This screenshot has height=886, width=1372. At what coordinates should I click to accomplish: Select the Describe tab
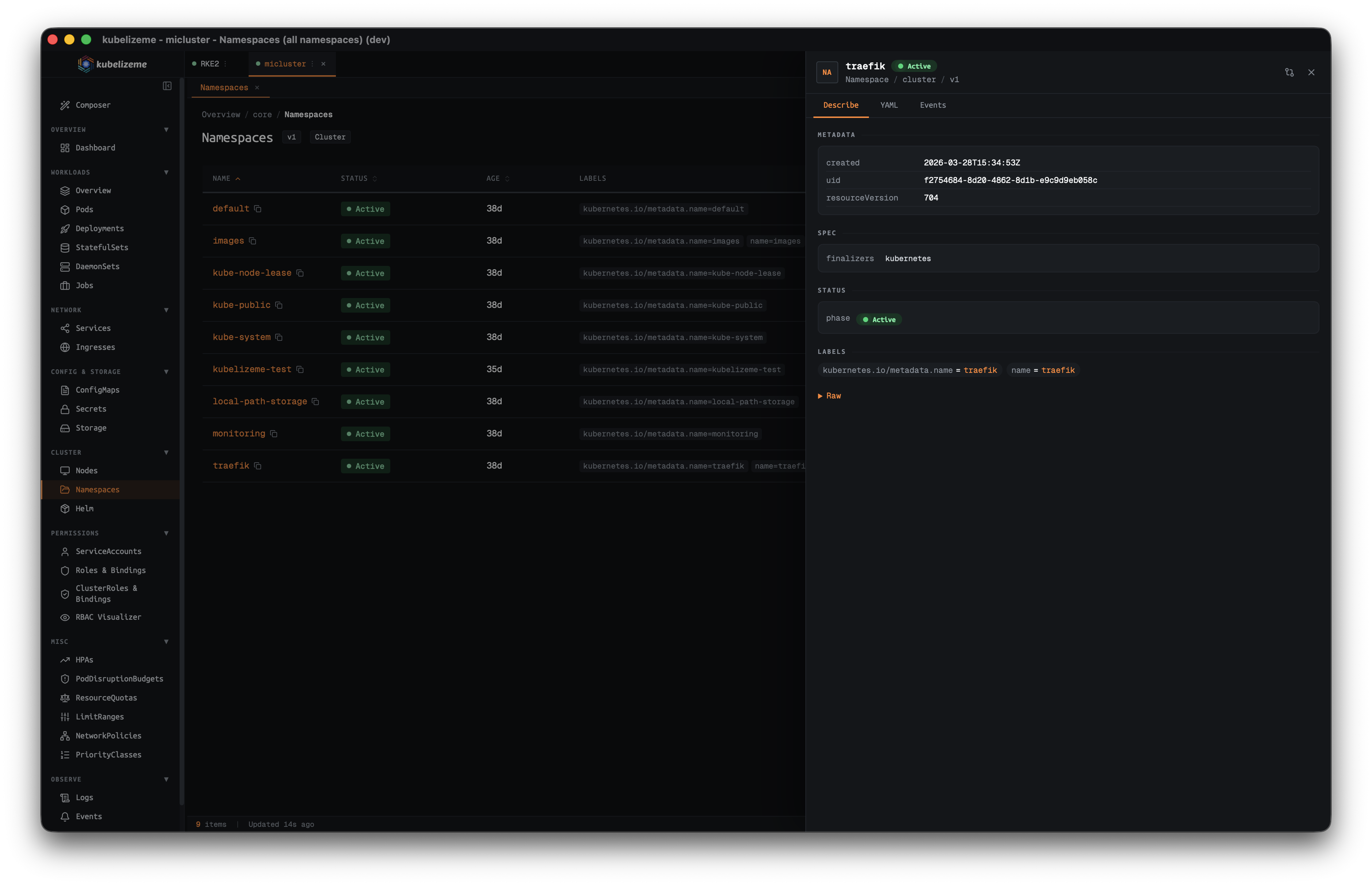841,105
